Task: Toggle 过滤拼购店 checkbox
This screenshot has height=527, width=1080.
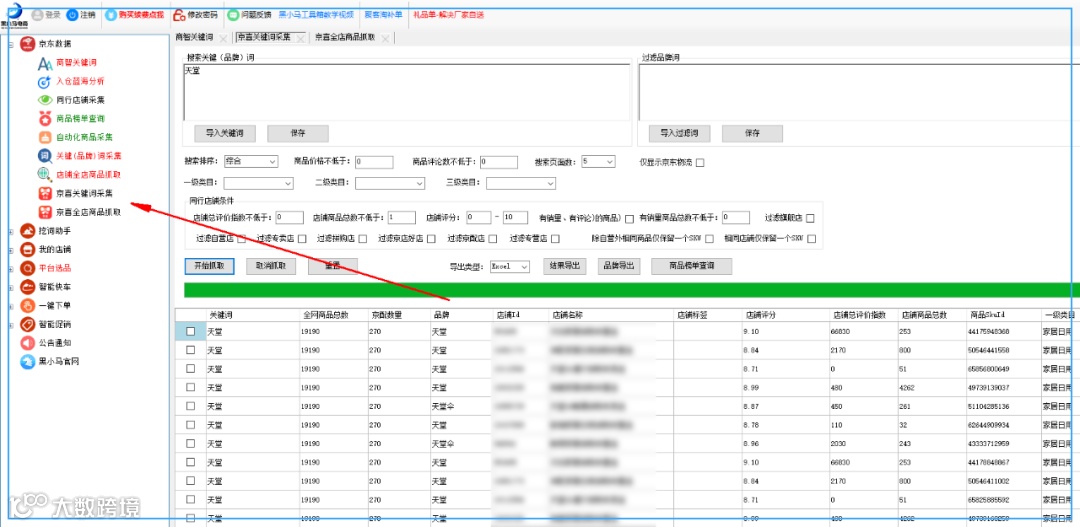Action: pos(362,240)
